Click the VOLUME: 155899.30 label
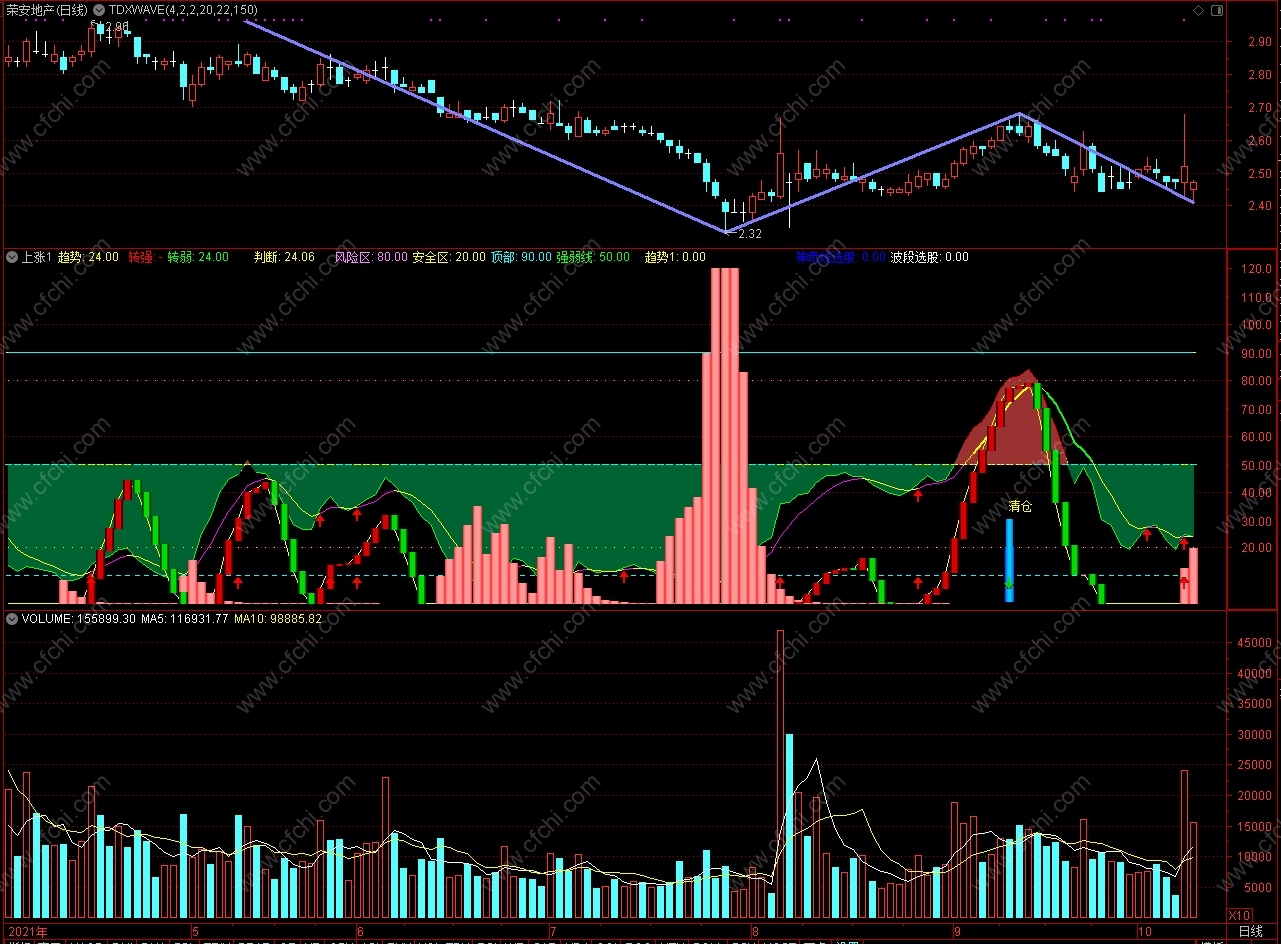The width and height of the screenshot is (1281, 944). pos(79,619)
